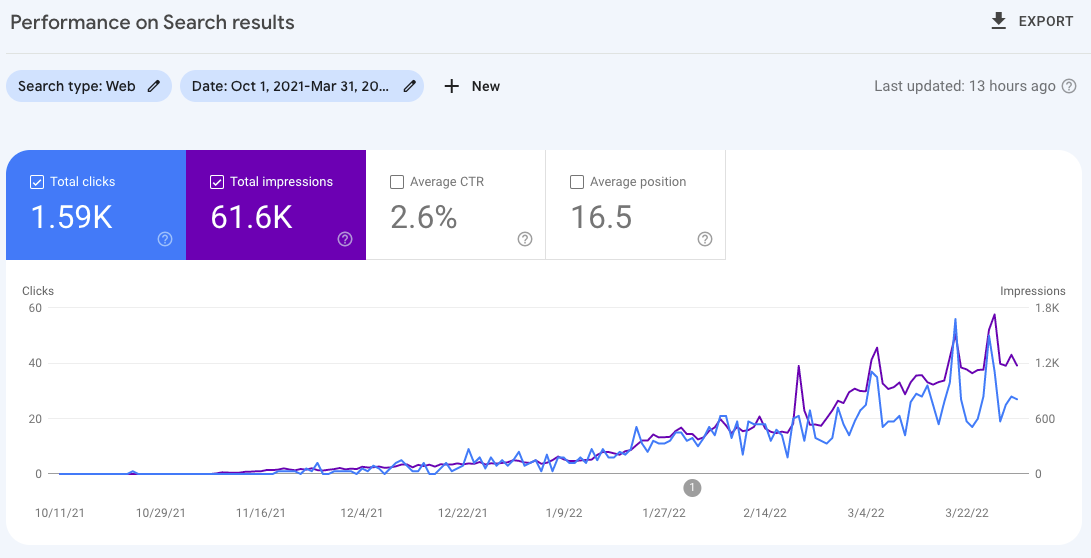This screenshot has height=558, width=1091.
Task: Open help icon on Average position card
Action: click(x=705, y=239)
